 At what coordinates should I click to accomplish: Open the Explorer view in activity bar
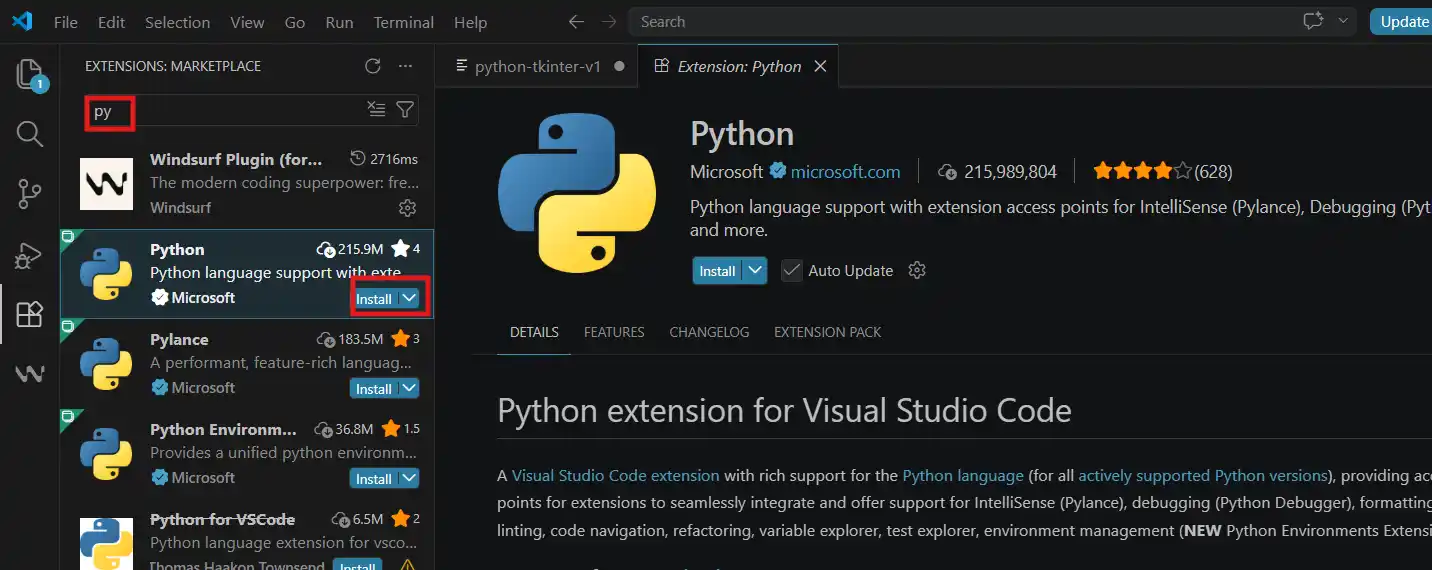click(x=30, y=74)
